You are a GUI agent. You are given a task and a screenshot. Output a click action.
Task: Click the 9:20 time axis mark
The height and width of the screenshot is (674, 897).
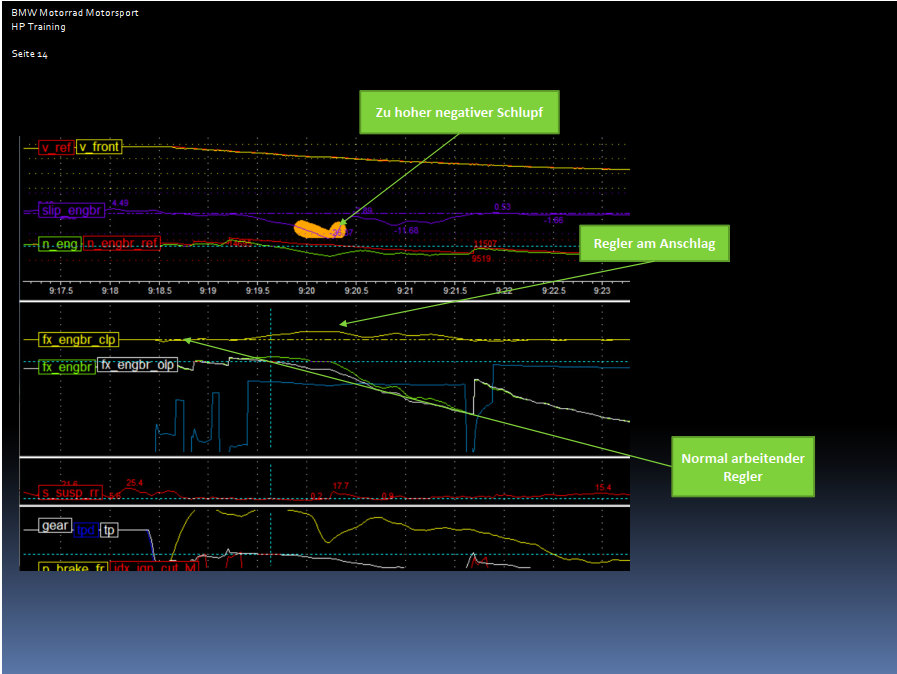[x=306, y=291]
